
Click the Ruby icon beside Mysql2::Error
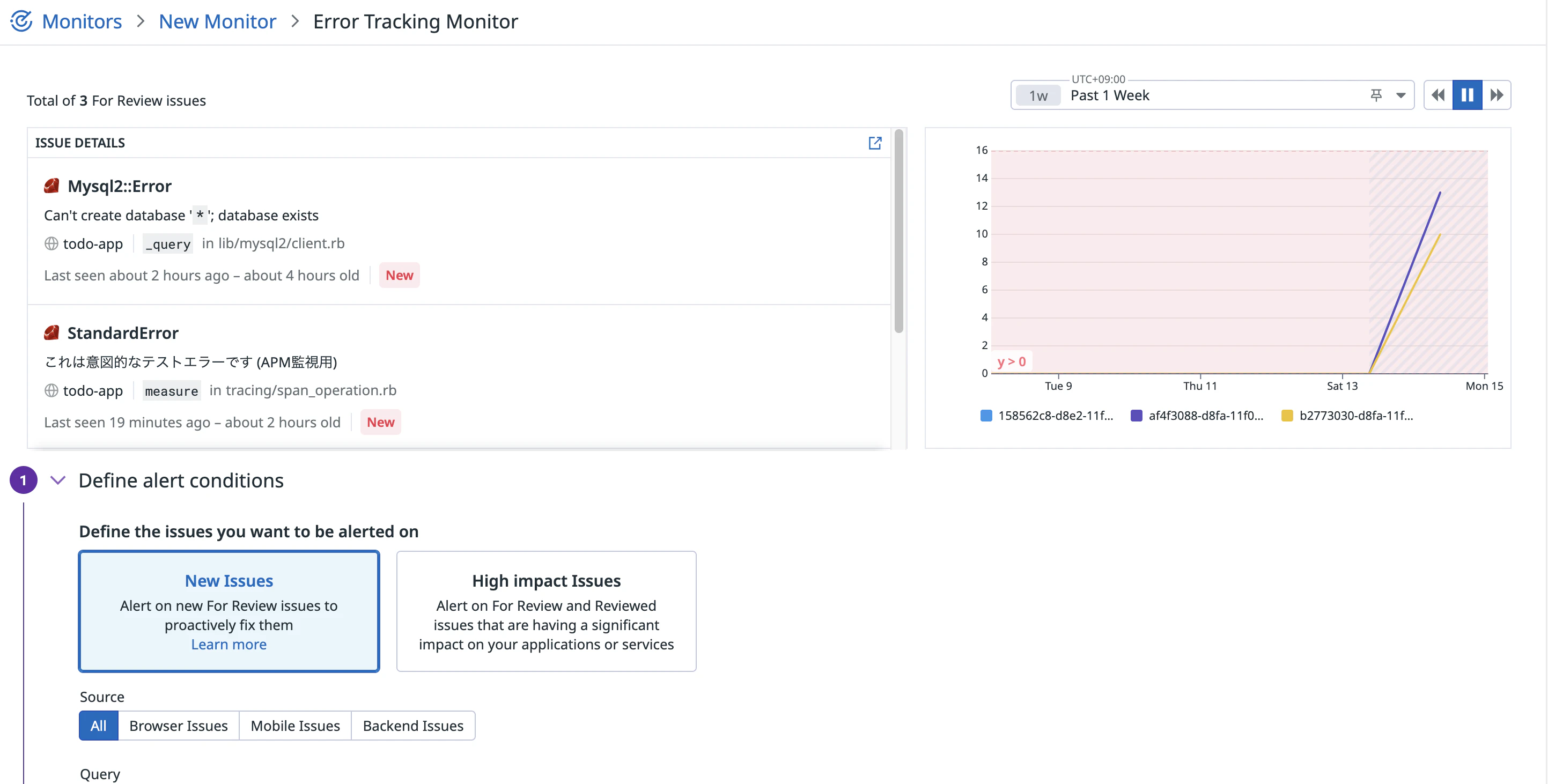51,186
